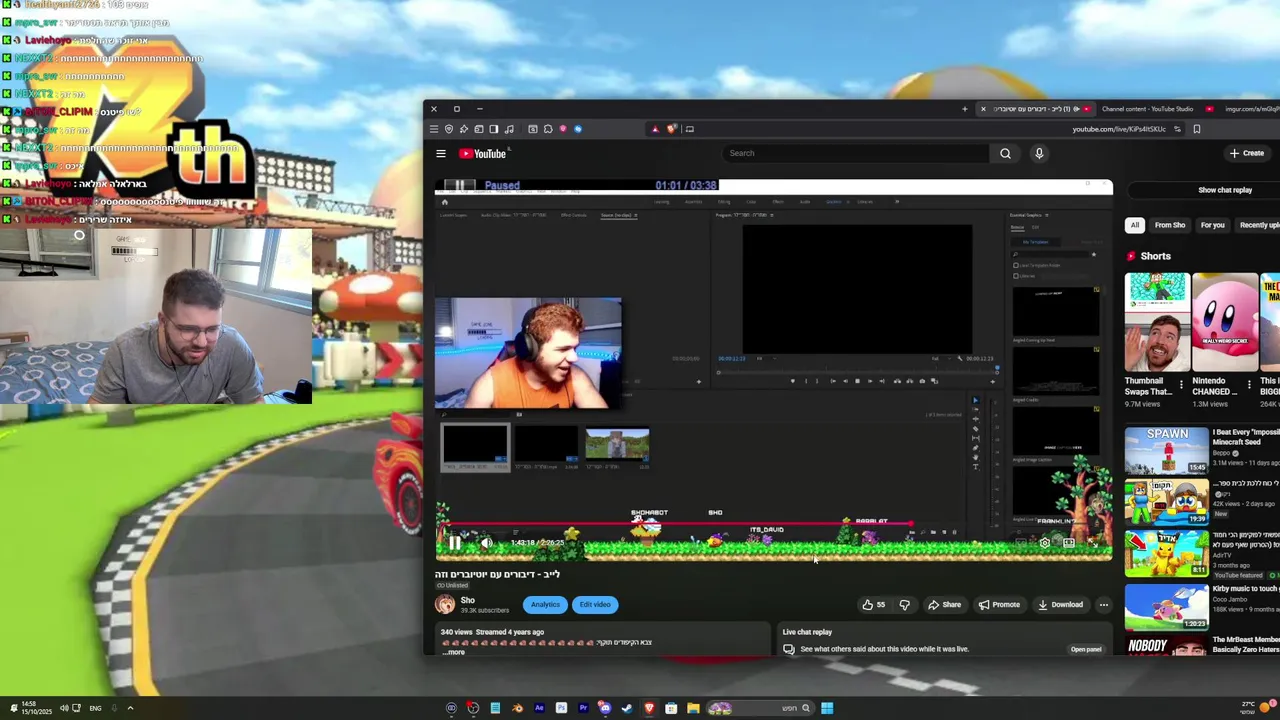Open the MrBeast Thumbnail Swaps short
Screen dimensions: 1280x720
(x=1157, y=322)
